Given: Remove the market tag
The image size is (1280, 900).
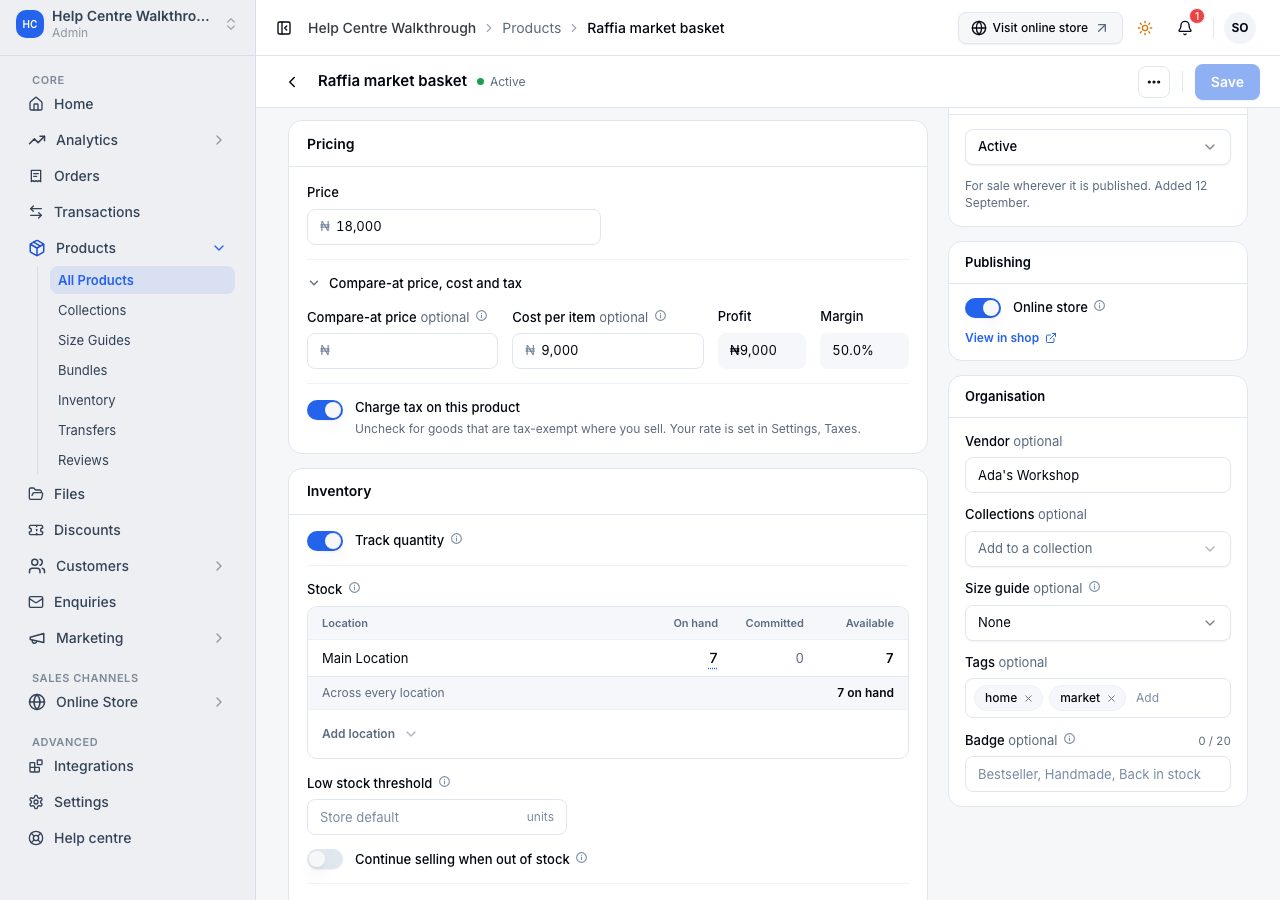Looking at the screenshot, I should (x=1111, y=698).
